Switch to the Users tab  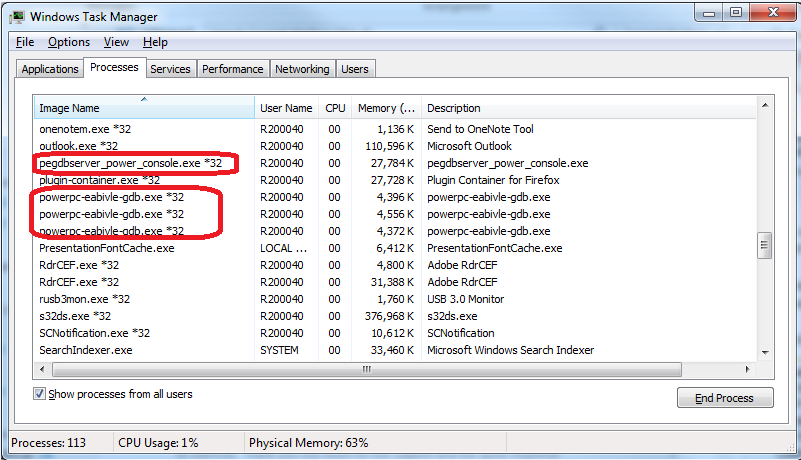[355, 69]
